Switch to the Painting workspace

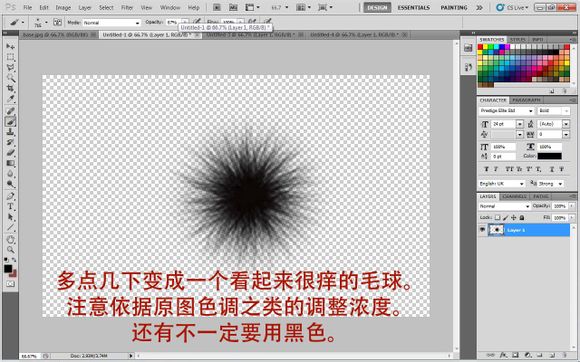point(454,7)
